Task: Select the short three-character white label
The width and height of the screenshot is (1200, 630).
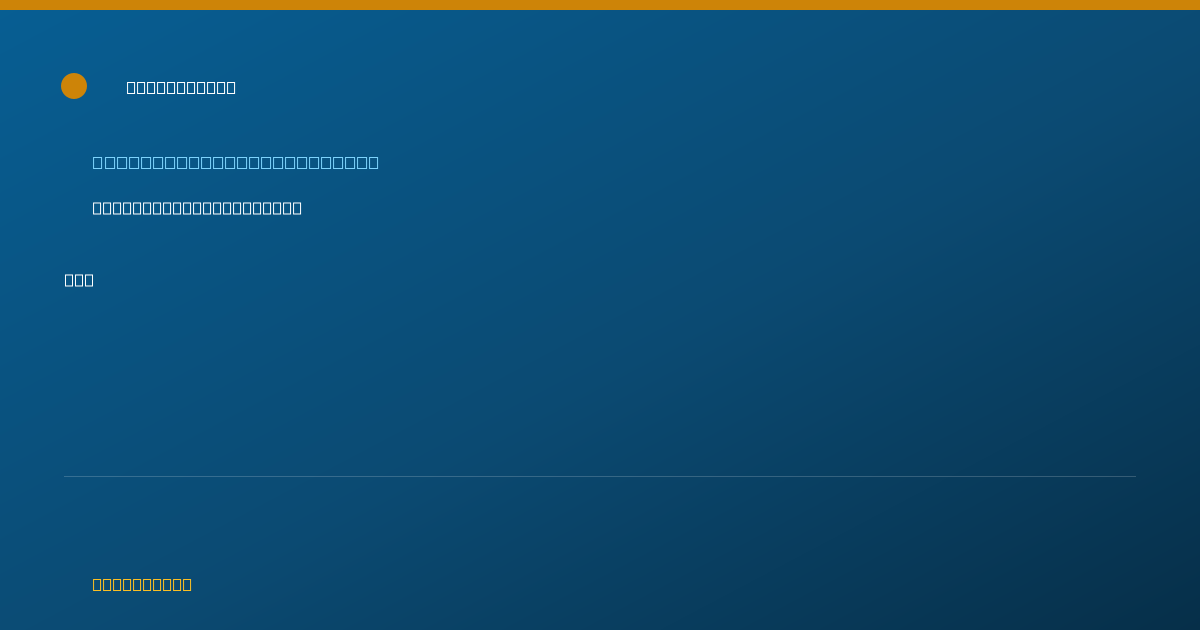Action: tap(79, 280)
